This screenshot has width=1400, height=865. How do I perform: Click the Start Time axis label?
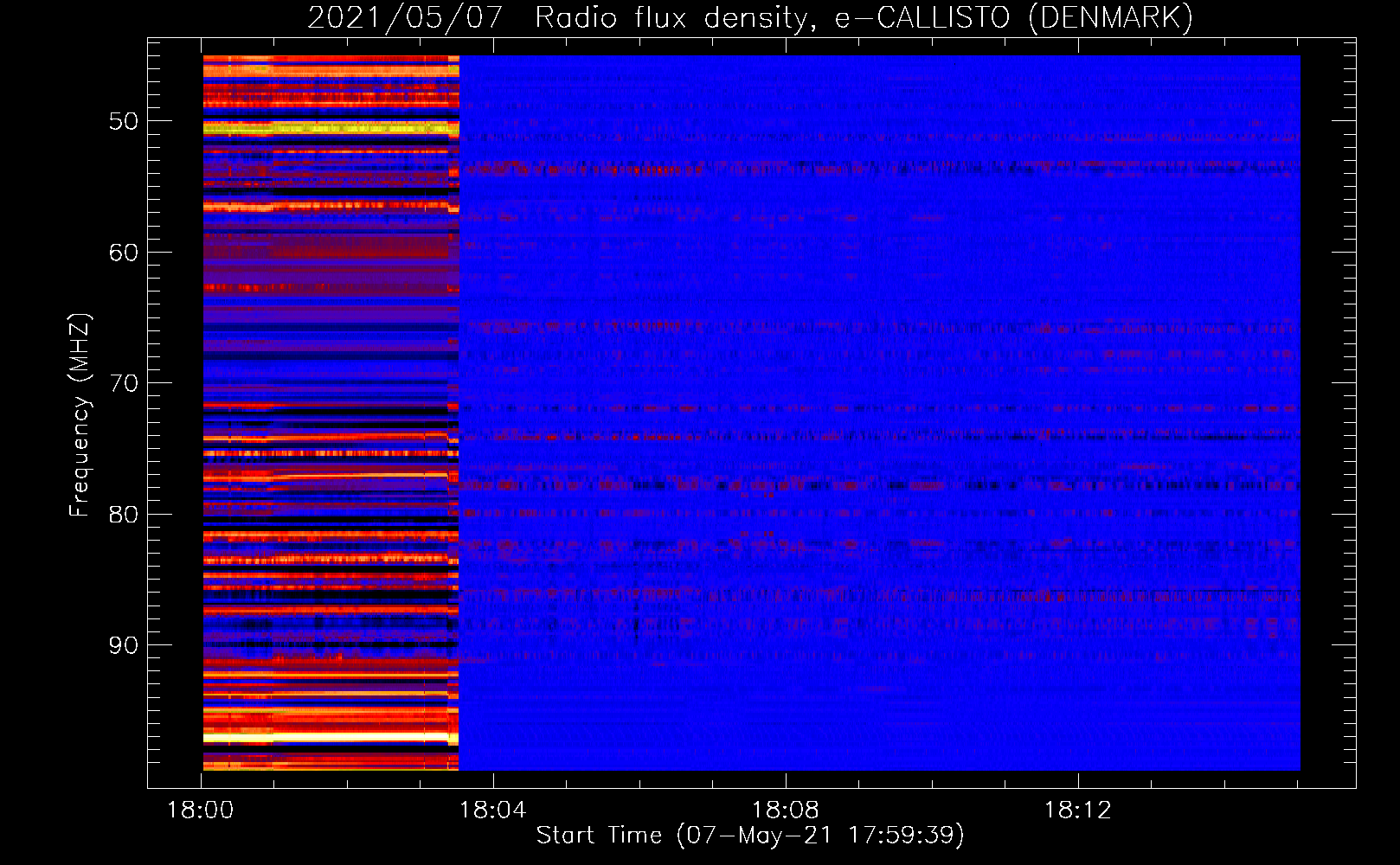(750, 836)
